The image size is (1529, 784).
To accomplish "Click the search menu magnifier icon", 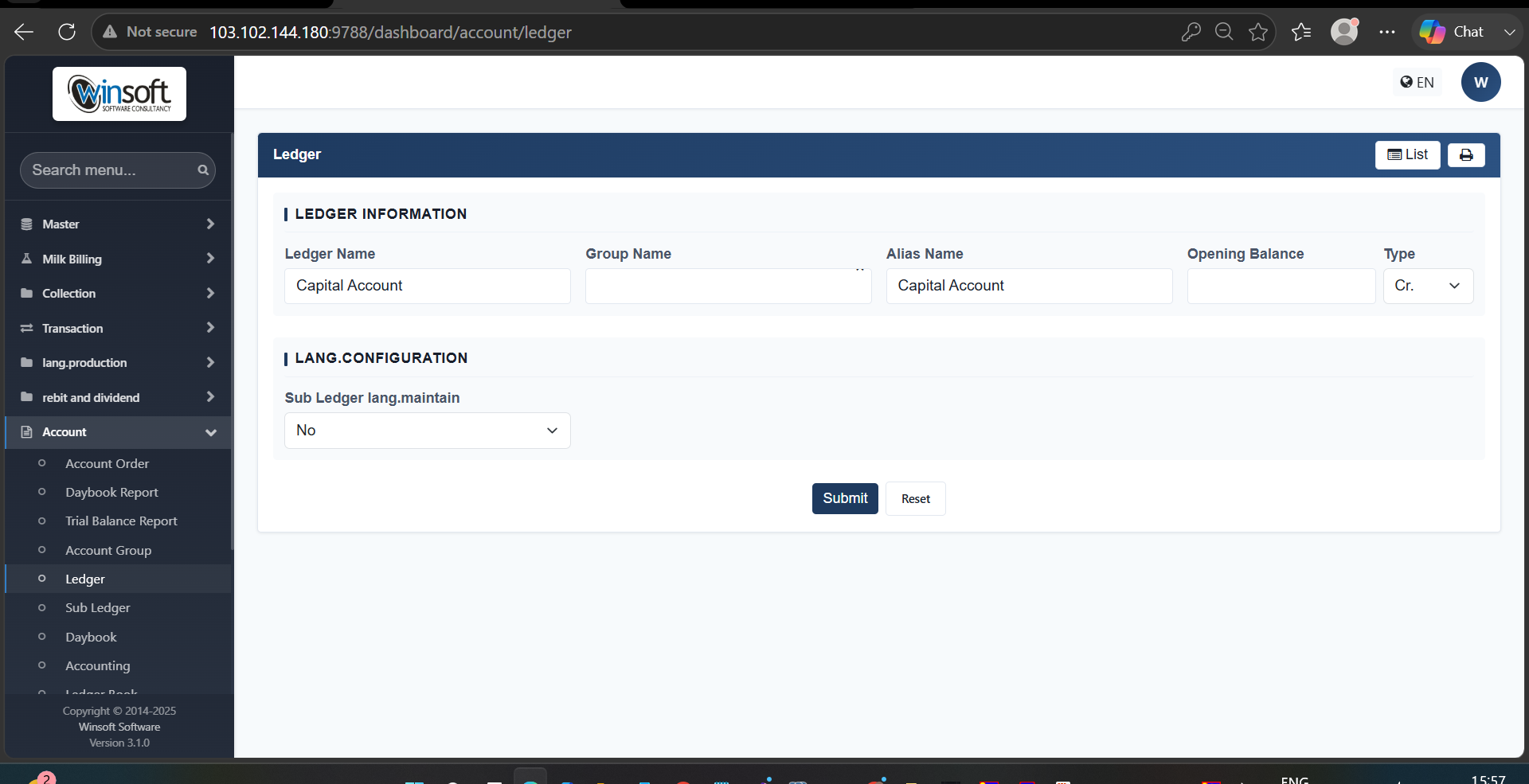I will (203, 170).
